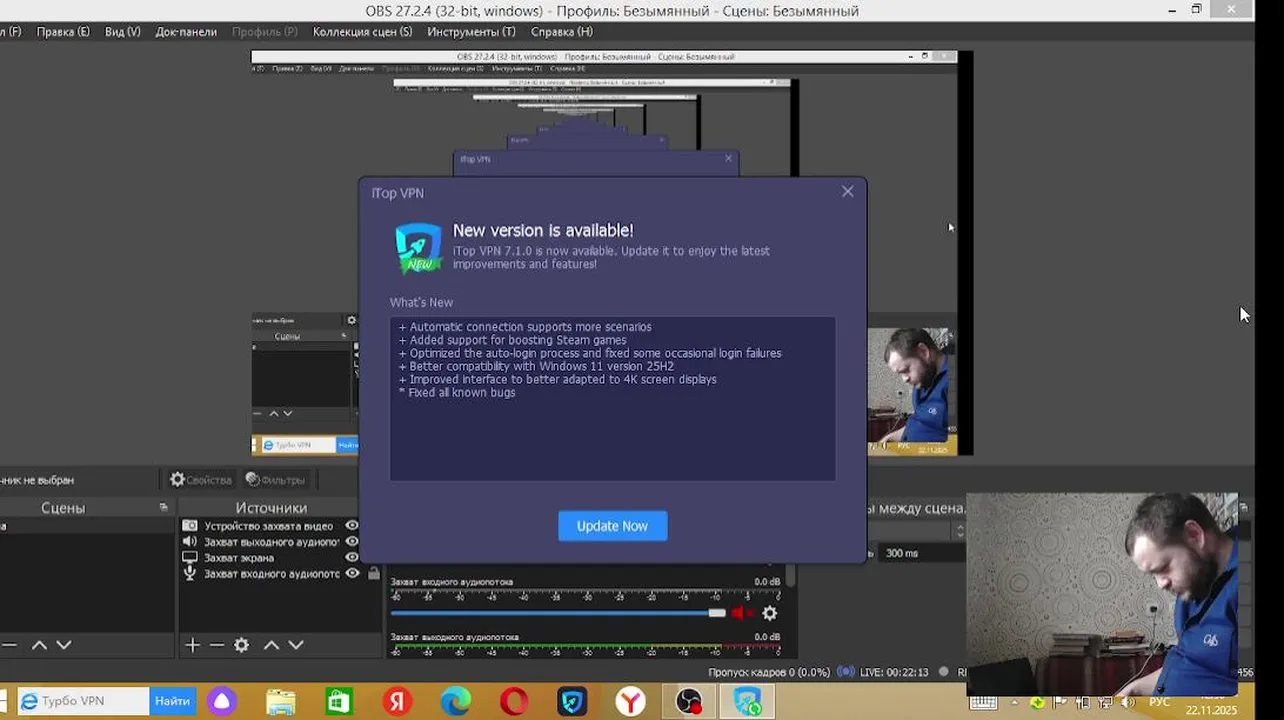Image resolution: width=1284 pixels, height=720 pixels.
Task: Launch Opera browser from the taskbar
Action: tap(514, 702)
